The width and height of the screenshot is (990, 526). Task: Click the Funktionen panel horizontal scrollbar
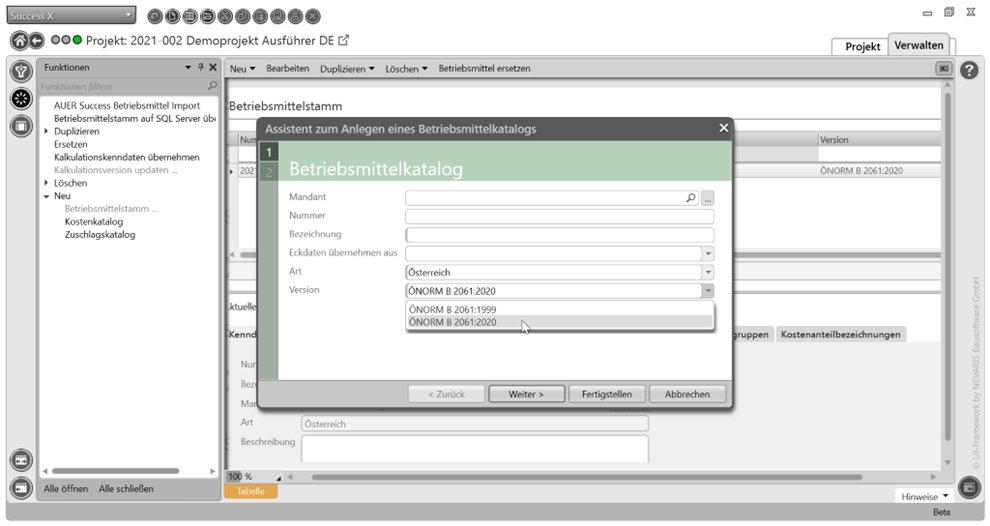116,471
